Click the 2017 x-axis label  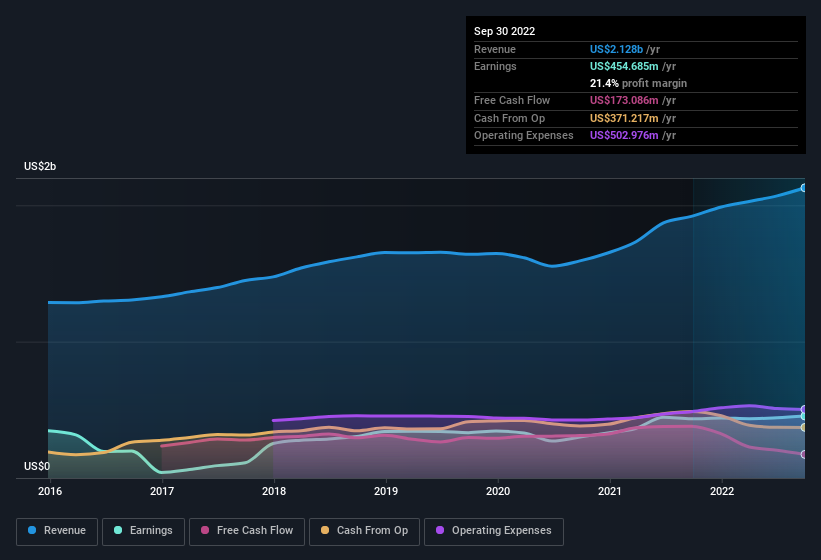pos(162,491)
